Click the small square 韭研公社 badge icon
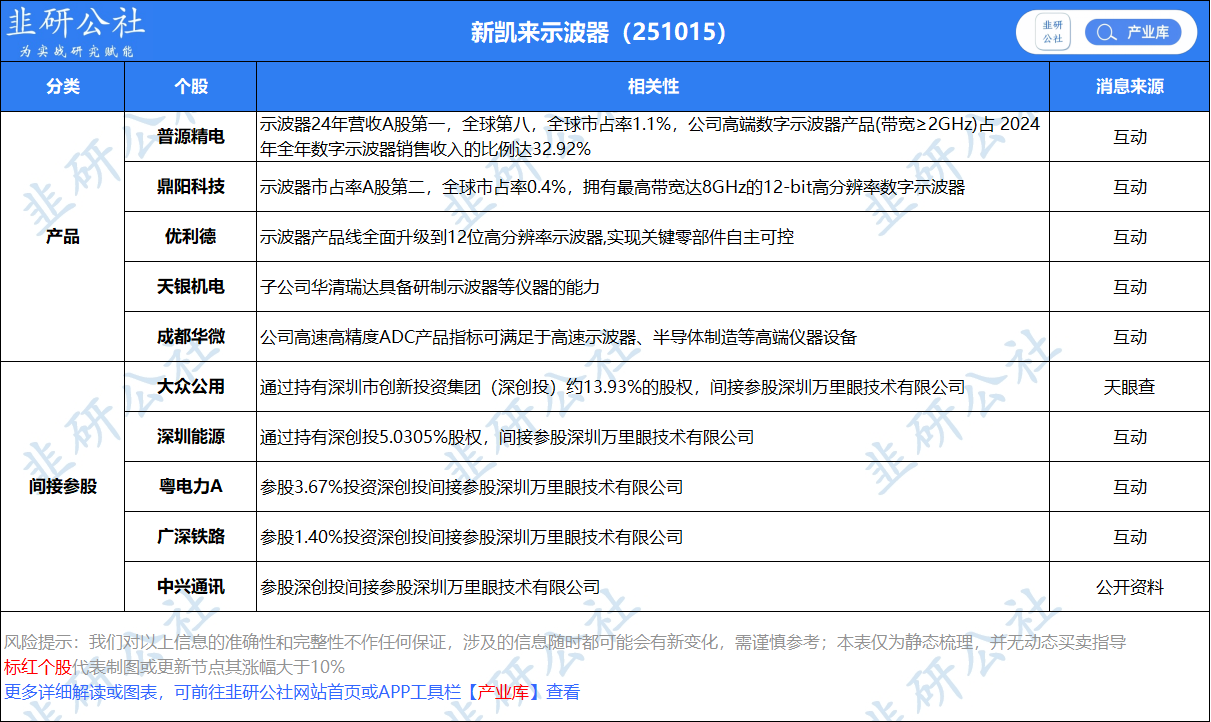 coord(1052,32)
